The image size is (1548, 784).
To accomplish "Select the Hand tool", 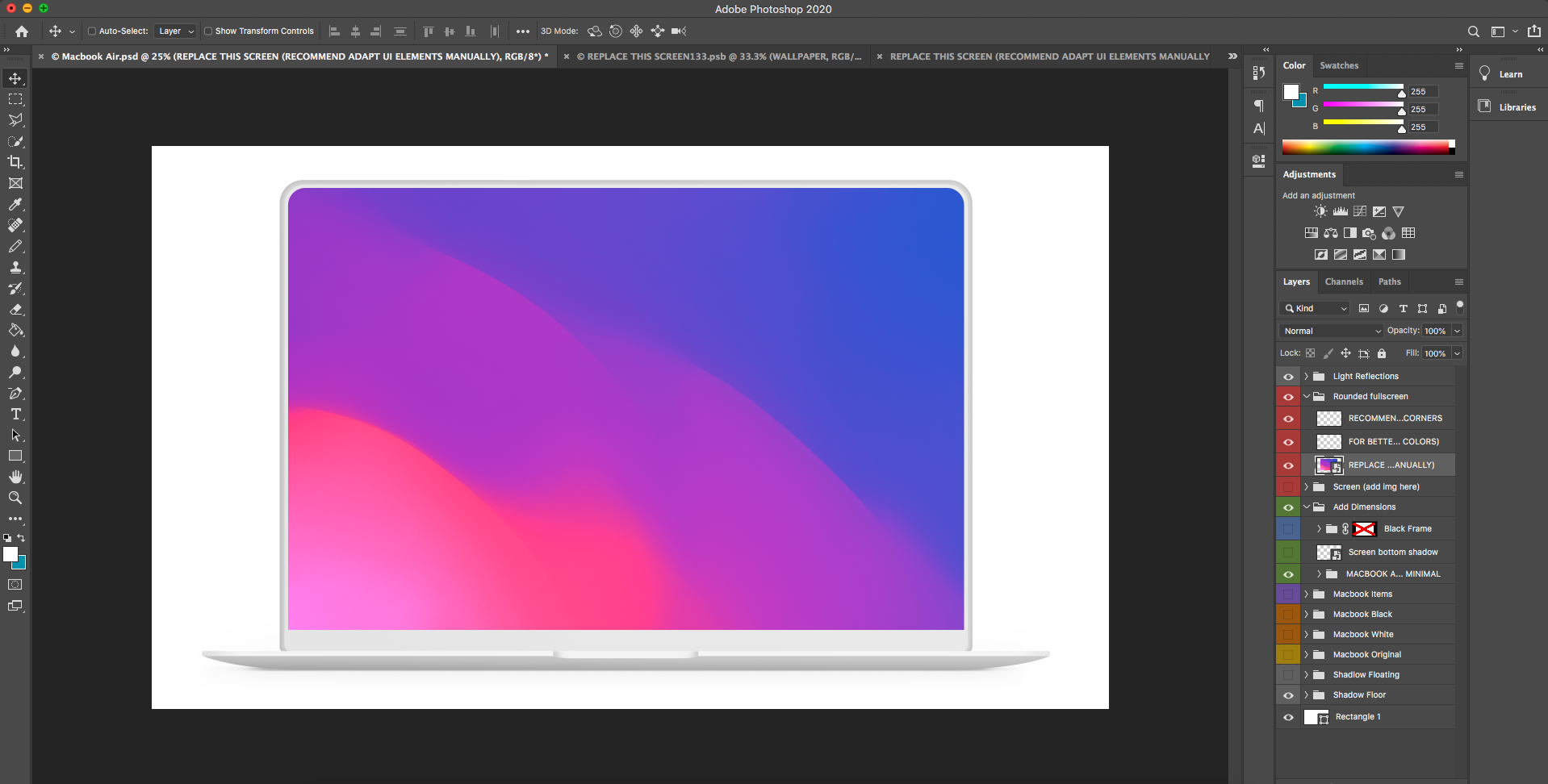I will [x=15, y=477].
